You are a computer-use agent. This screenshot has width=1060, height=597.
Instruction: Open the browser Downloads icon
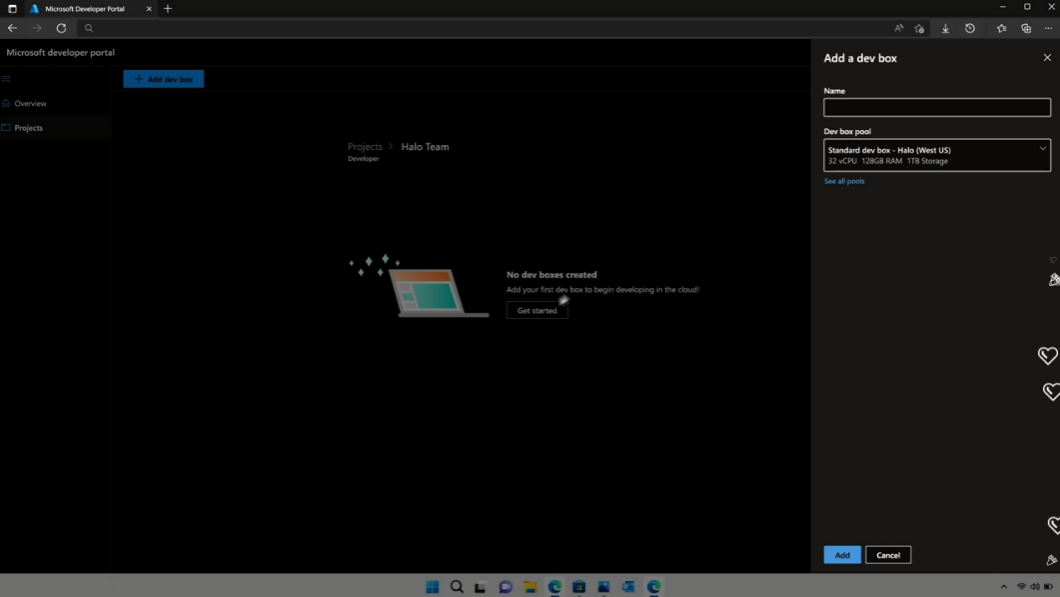[x=945, y=28]
